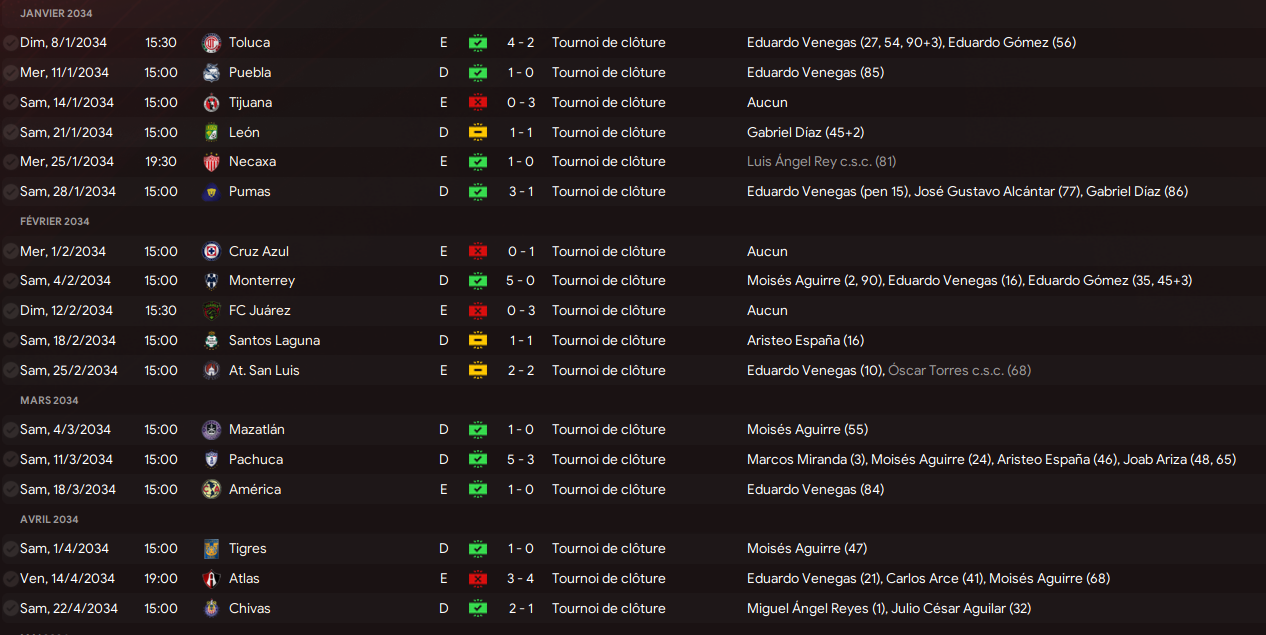1266x635 pixels.
Task: Click the FÉVRIER 2034 month header
Action: coord(55,222)
